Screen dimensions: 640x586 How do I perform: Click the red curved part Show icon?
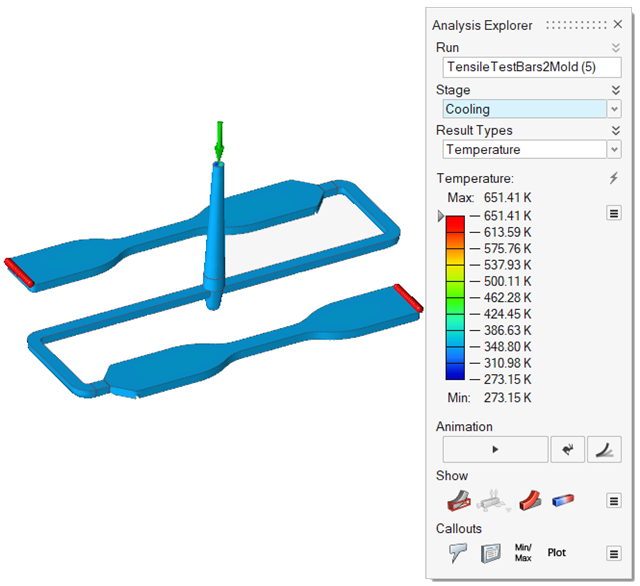pyautogui.click(x=530, y=500)
